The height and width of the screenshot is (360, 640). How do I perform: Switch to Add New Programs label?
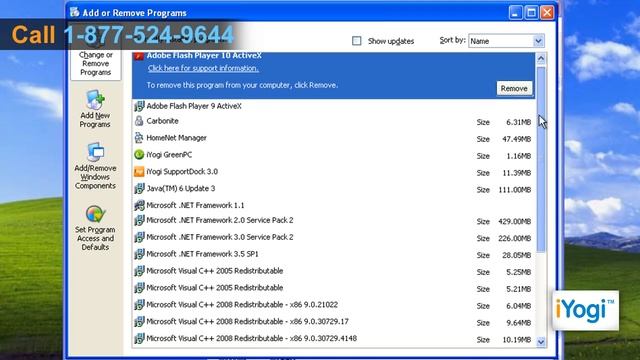click(95, 120)
